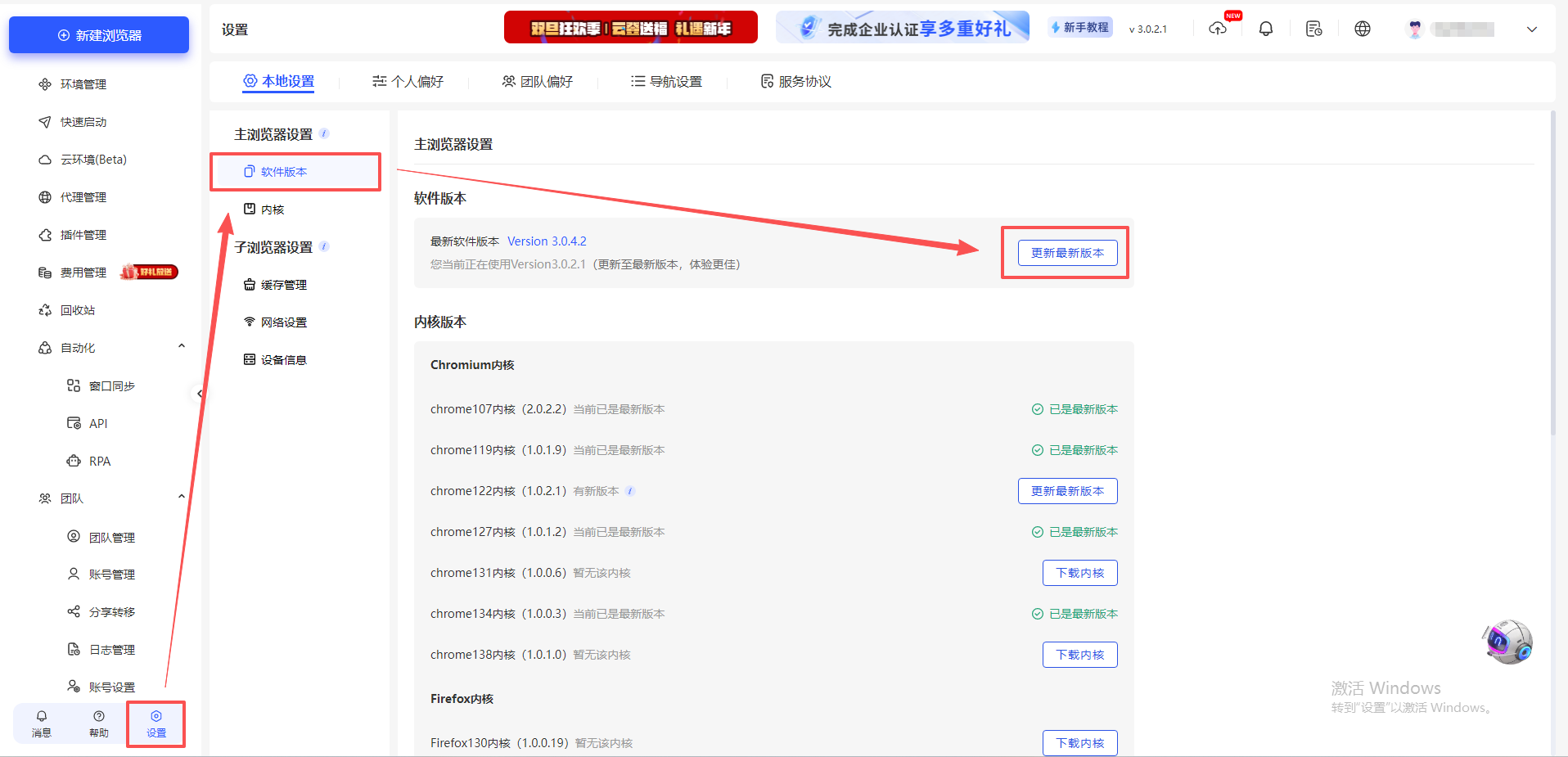Open the notification bell

(x=1266, y=28)
